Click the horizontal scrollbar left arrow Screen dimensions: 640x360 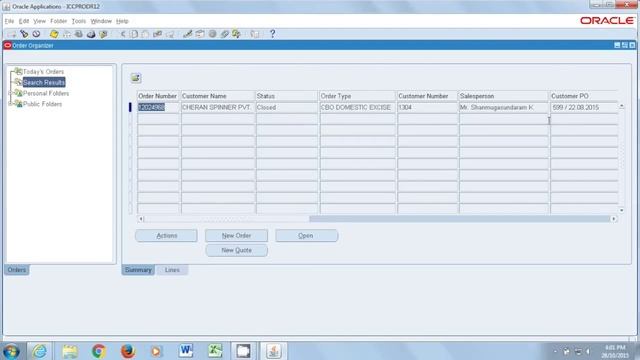point(141,219)
